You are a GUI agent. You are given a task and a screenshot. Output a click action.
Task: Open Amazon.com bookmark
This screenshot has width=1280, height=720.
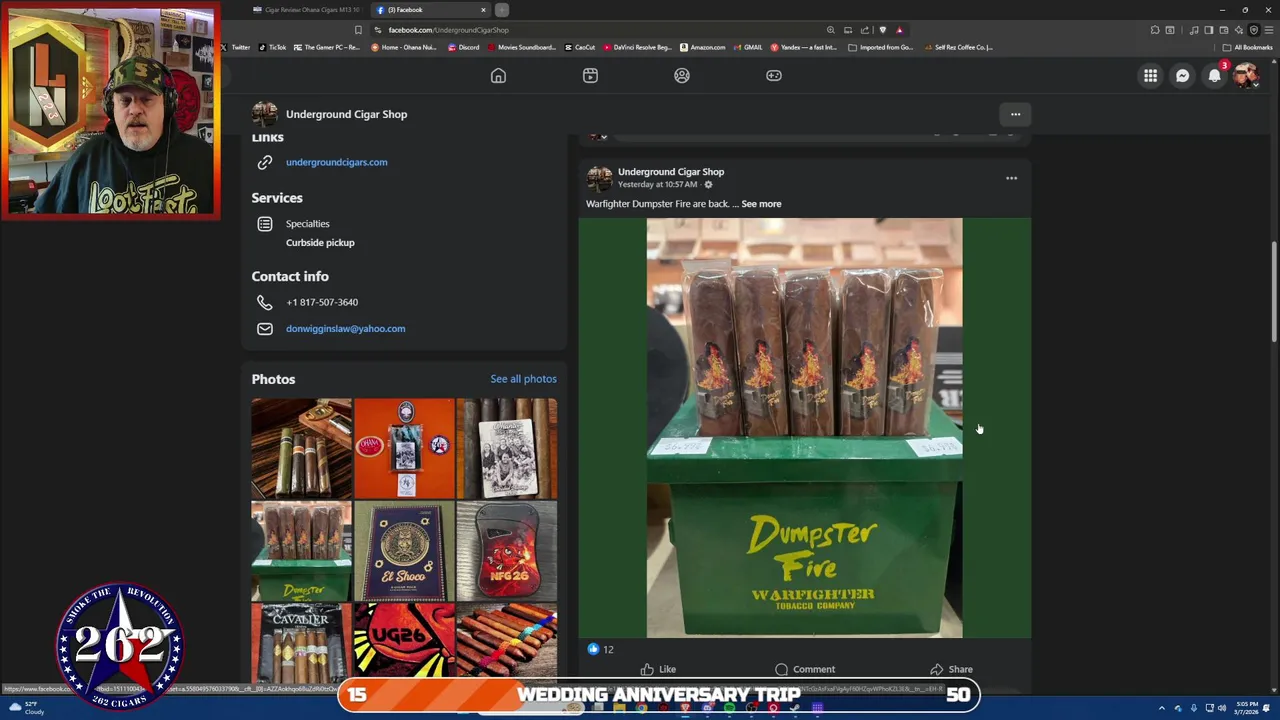(702, 47)
